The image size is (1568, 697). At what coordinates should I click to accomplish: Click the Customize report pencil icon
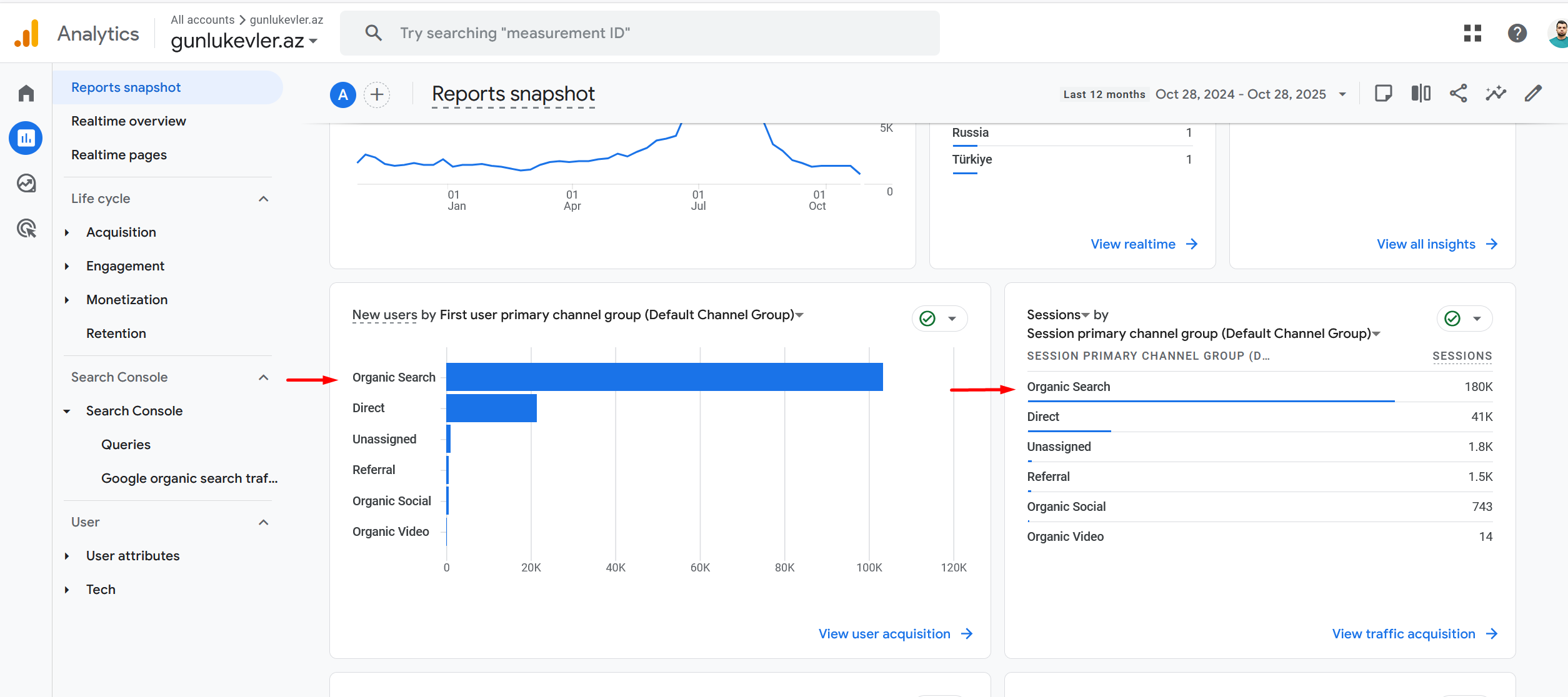tap(1533, 94)
